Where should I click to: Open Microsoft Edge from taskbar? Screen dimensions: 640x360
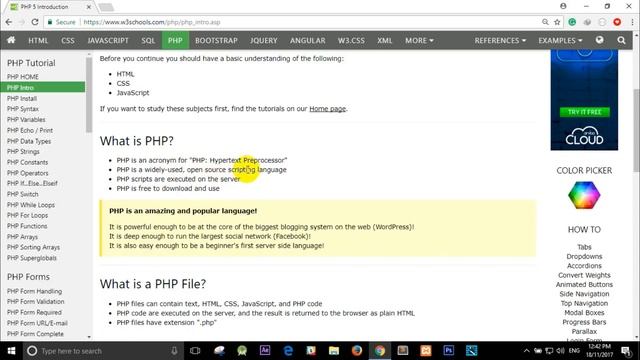click(x=288, y=351)
